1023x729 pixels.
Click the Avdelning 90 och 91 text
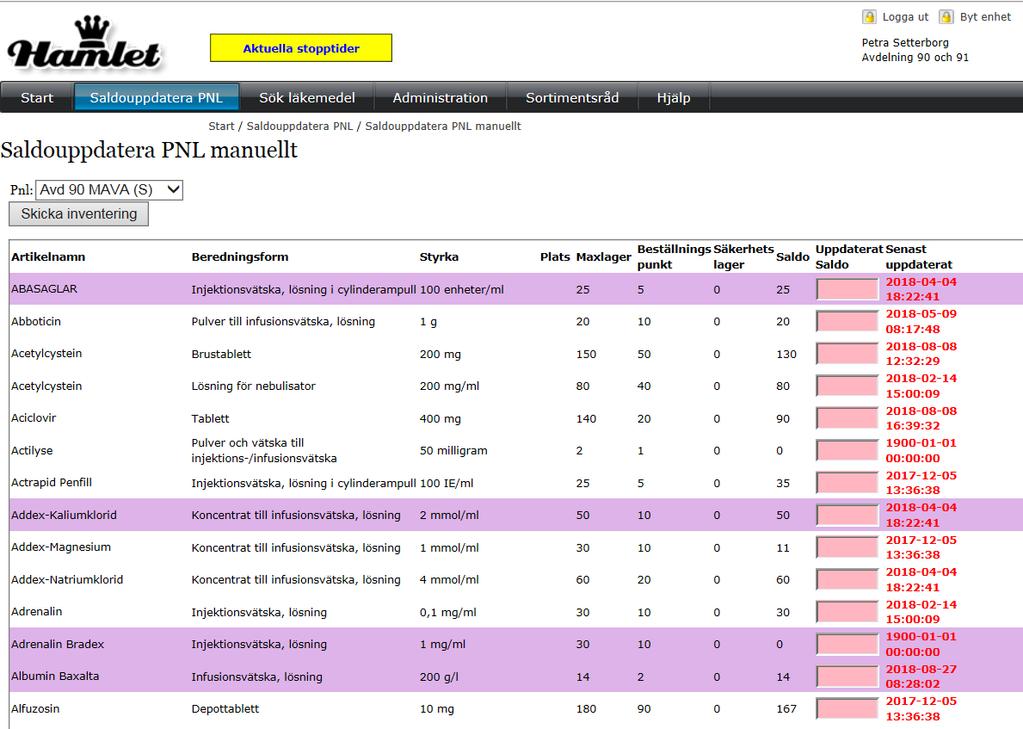pos(915,57)
